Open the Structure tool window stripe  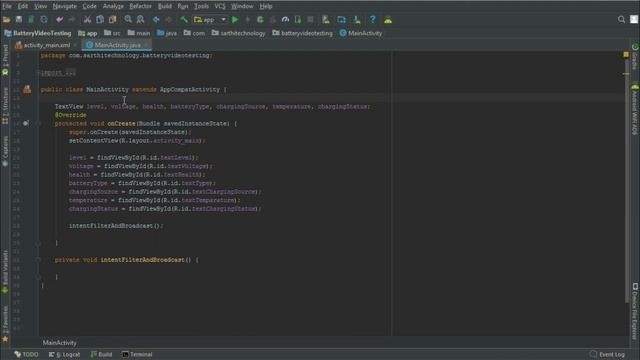5,105
